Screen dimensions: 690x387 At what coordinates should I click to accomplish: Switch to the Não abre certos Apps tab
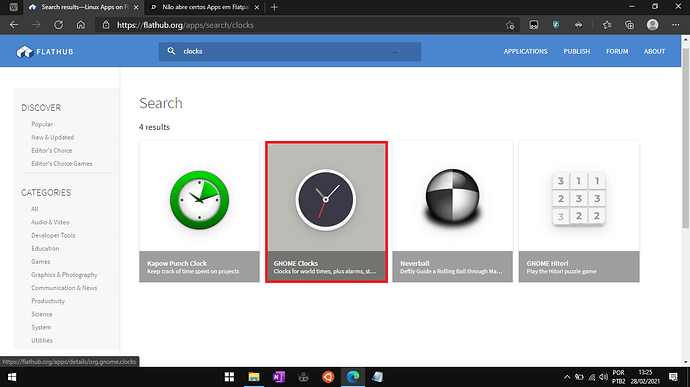[x=205, y=7]
